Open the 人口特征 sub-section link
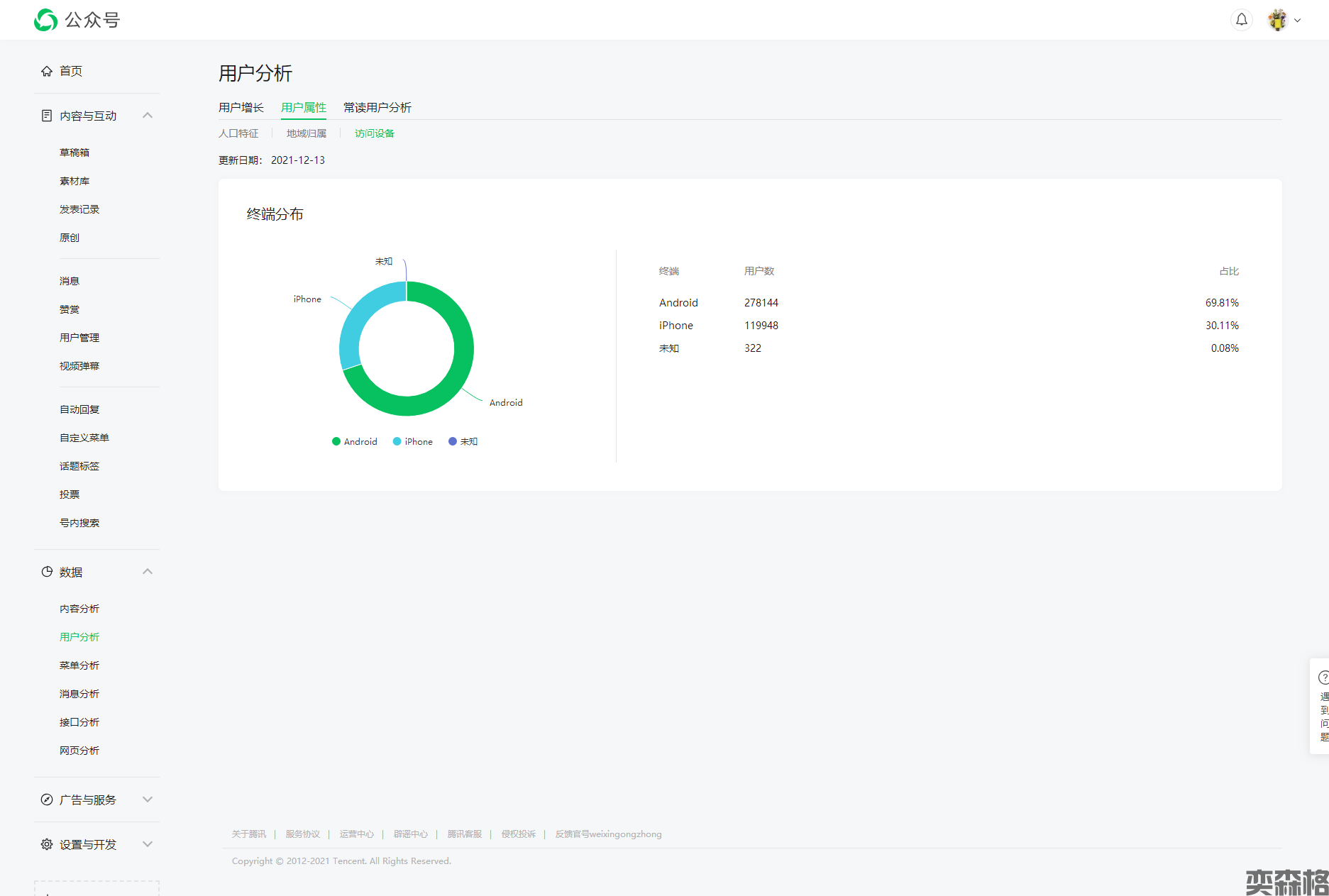 coord(238,133)
